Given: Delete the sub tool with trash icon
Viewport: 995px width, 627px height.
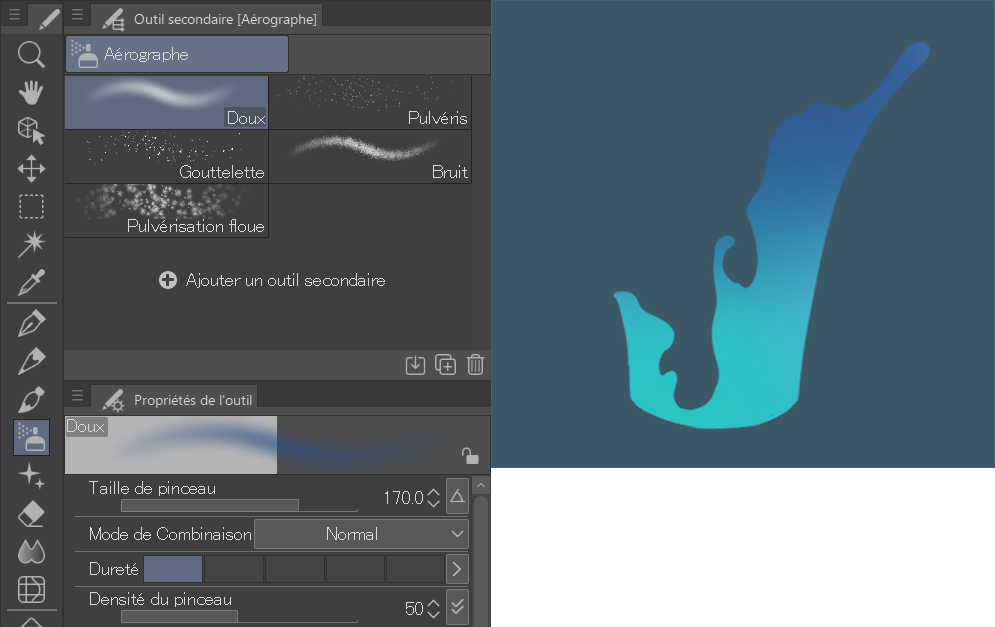Looking at the screenshot, I should click(475, 365).
